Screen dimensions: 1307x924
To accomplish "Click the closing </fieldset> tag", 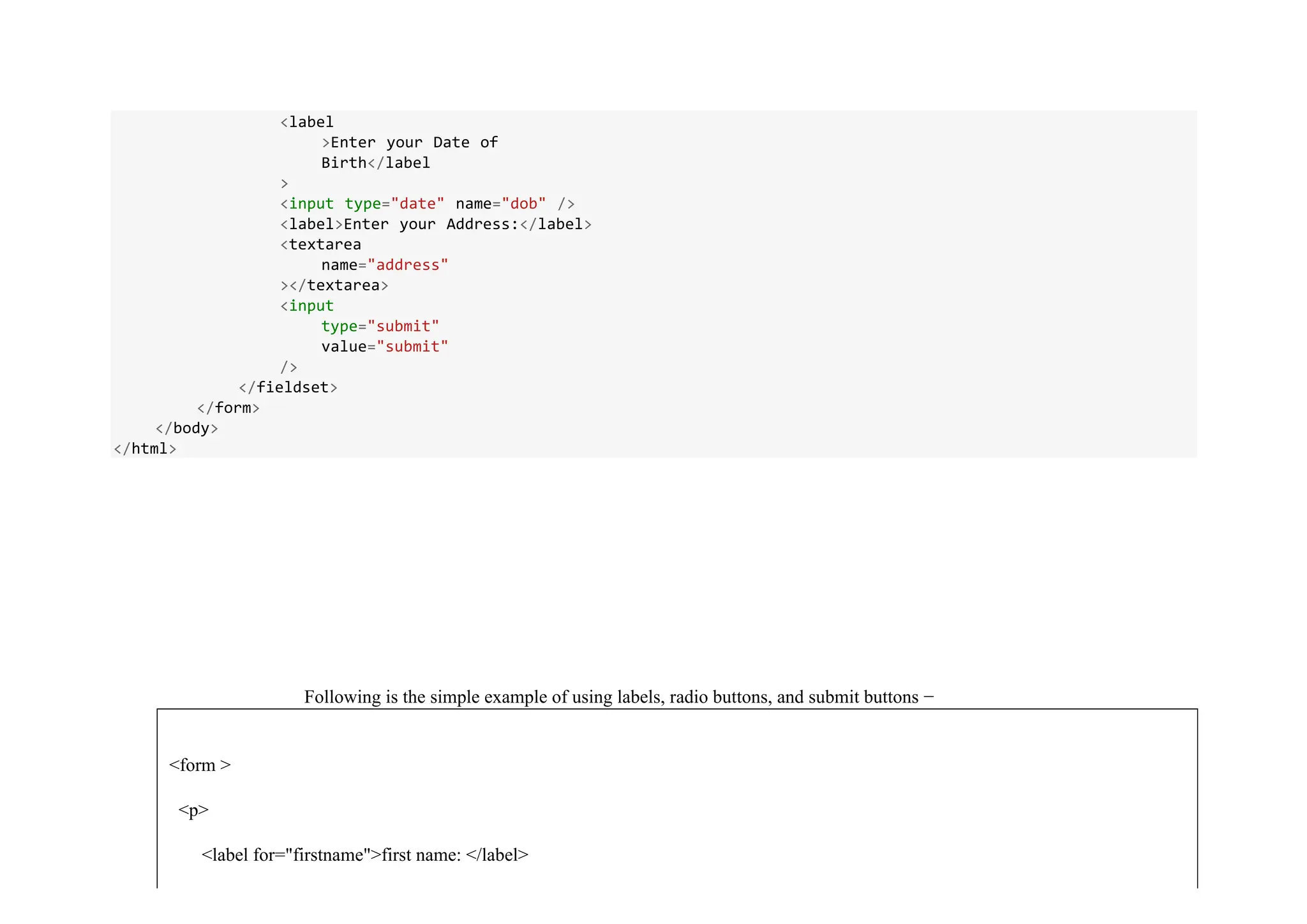I will point(288,387).
